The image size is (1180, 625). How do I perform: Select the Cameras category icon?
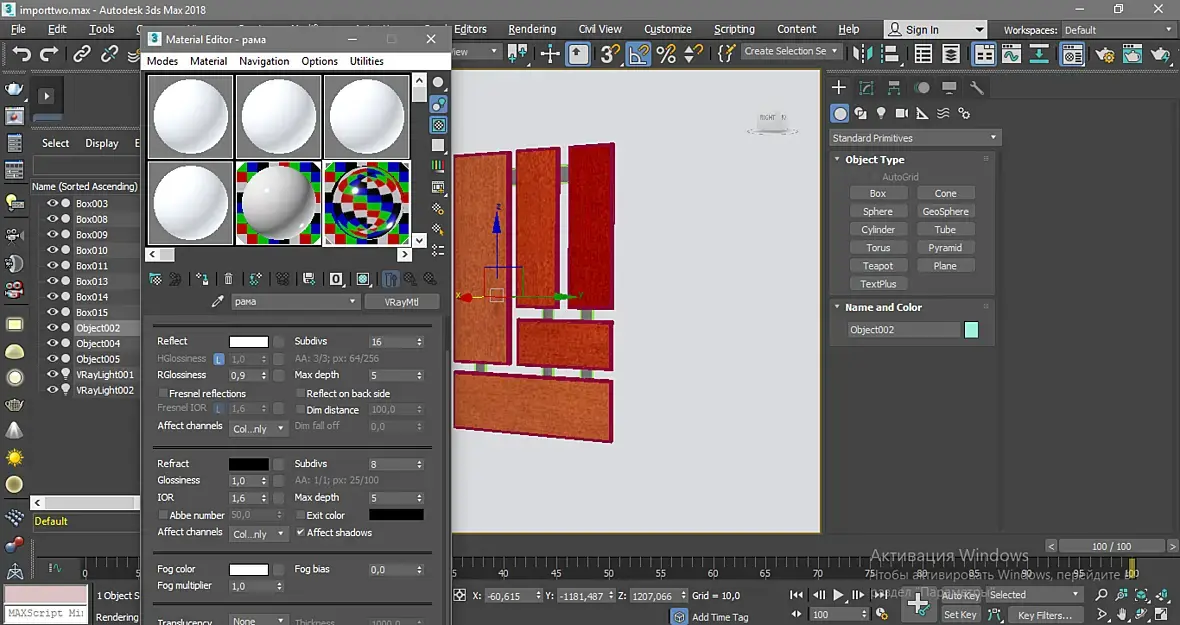tap(902, 114)
